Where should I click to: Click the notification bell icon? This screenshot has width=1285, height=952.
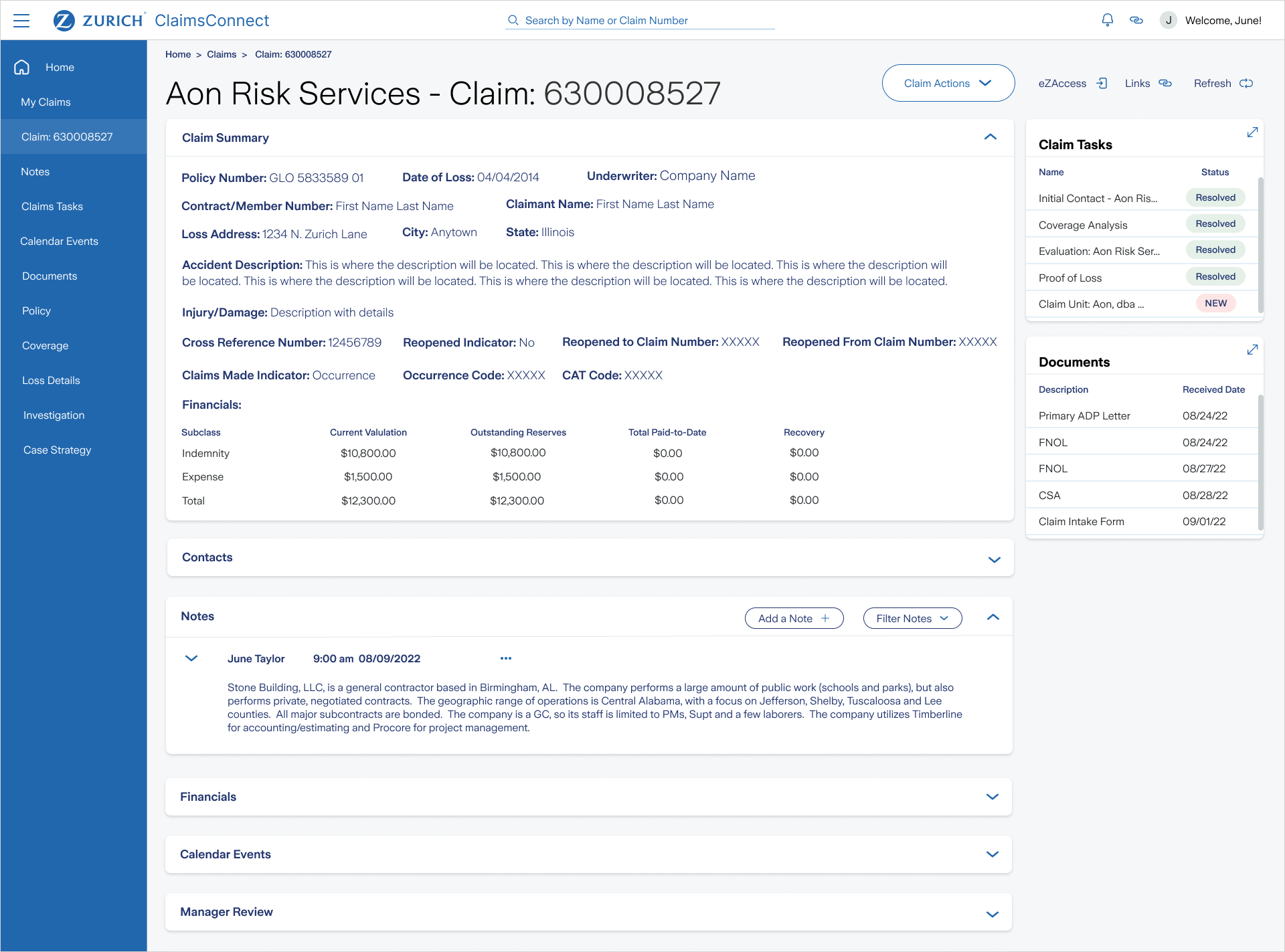coord(1108,20)
